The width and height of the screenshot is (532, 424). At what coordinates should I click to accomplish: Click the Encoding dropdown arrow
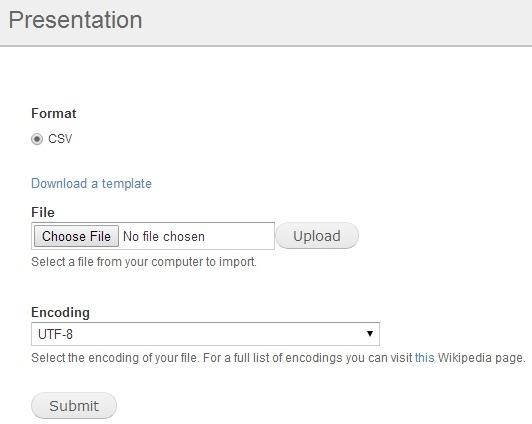point(370,334)
